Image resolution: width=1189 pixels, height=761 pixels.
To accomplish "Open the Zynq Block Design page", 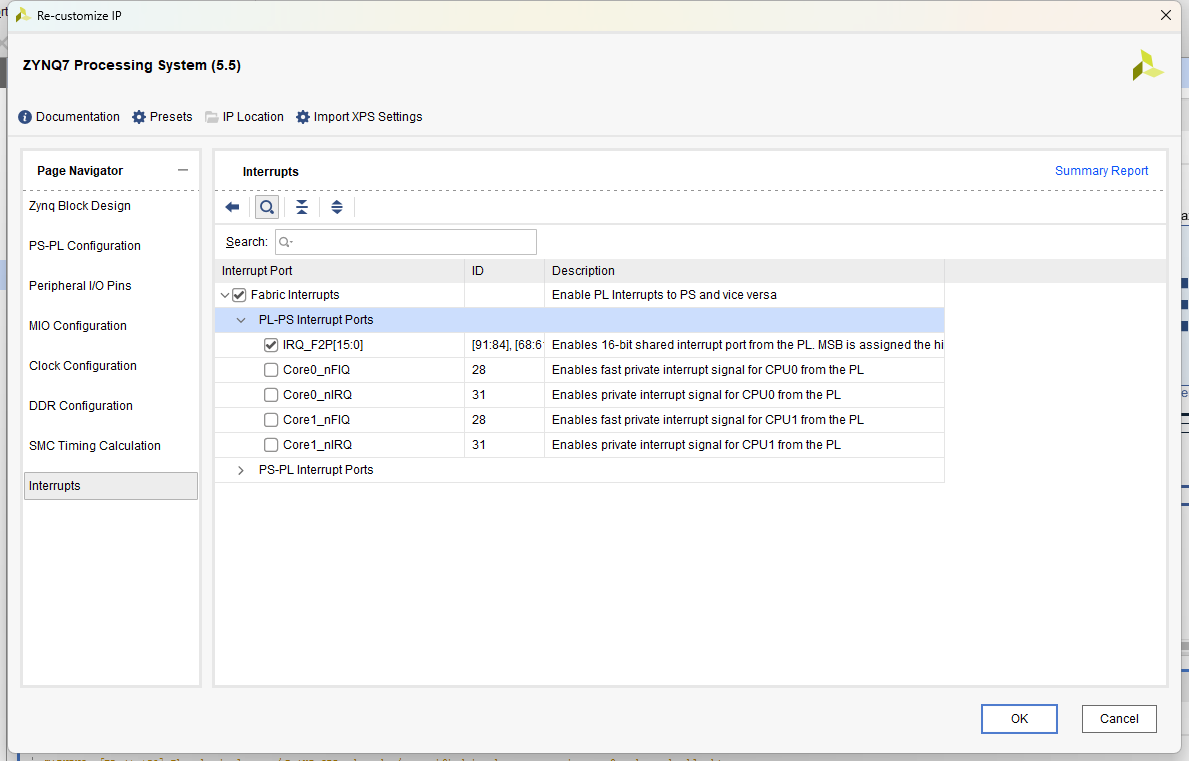I will point(80,205).
